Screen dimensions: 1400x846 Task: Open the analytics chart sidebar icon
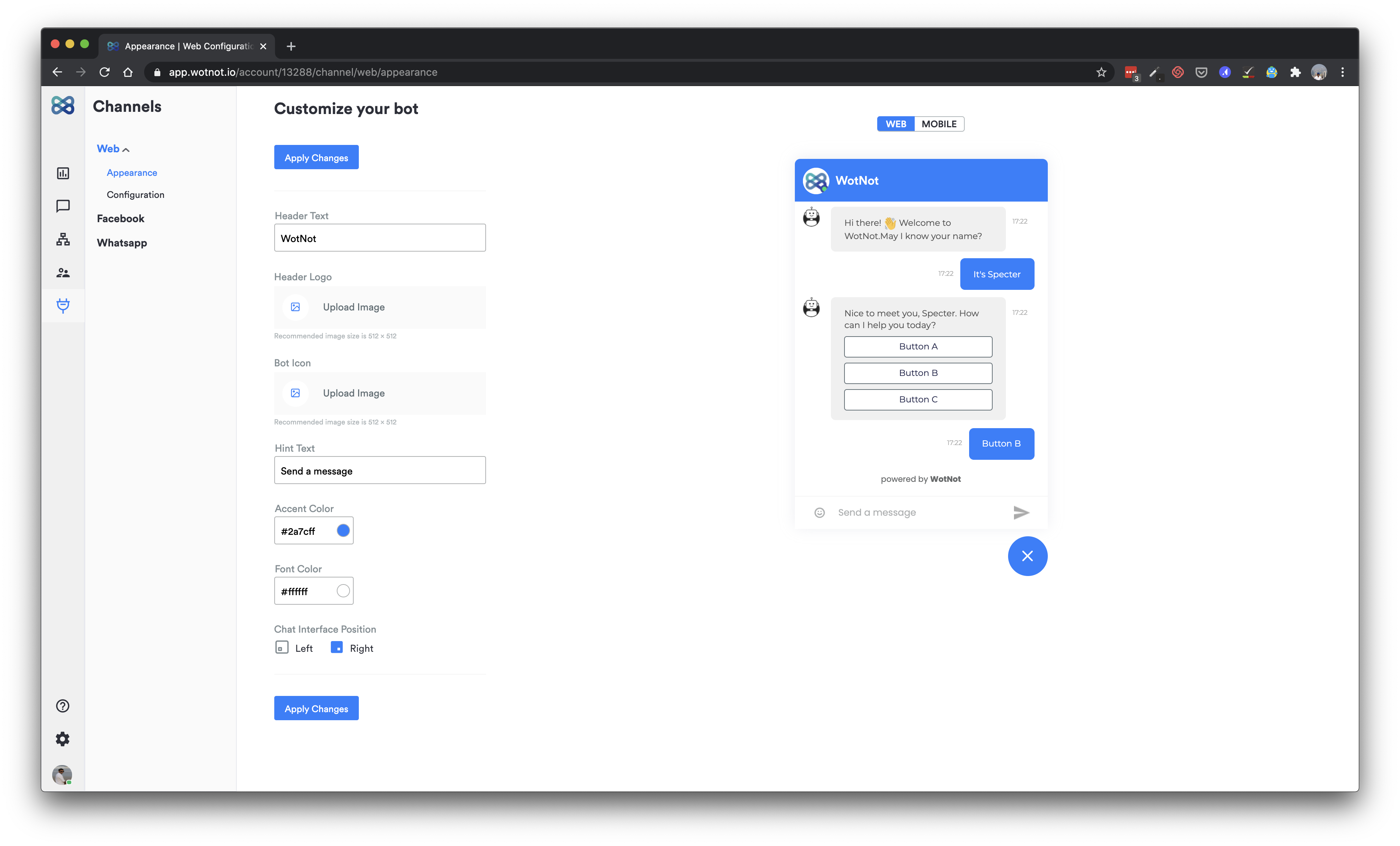pyautogui.click(x=63, y=173)
